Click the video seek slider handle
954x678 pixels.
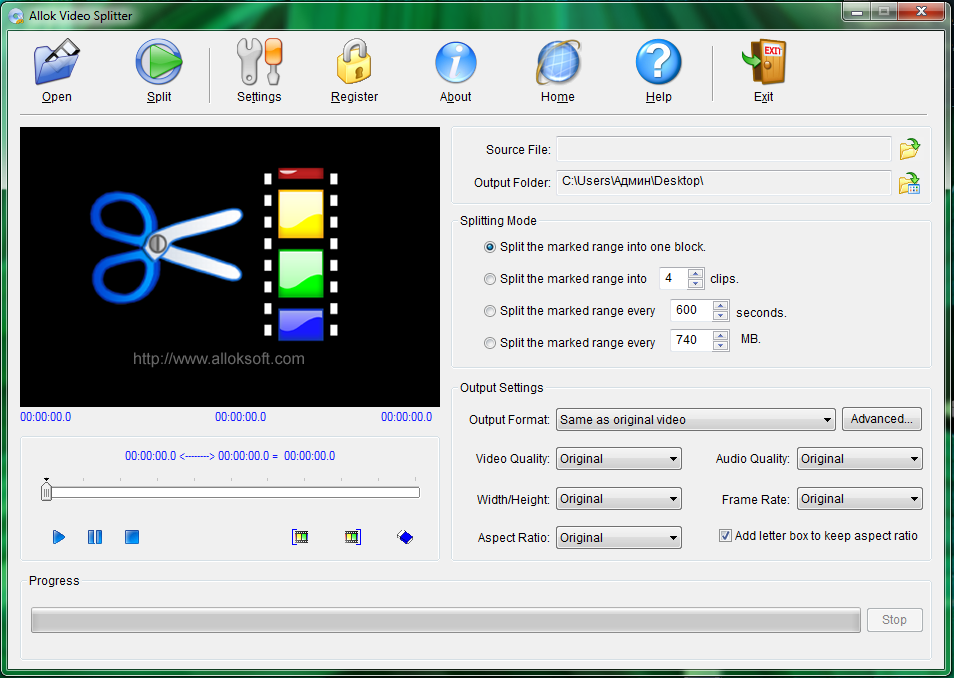tap(46, 492)
